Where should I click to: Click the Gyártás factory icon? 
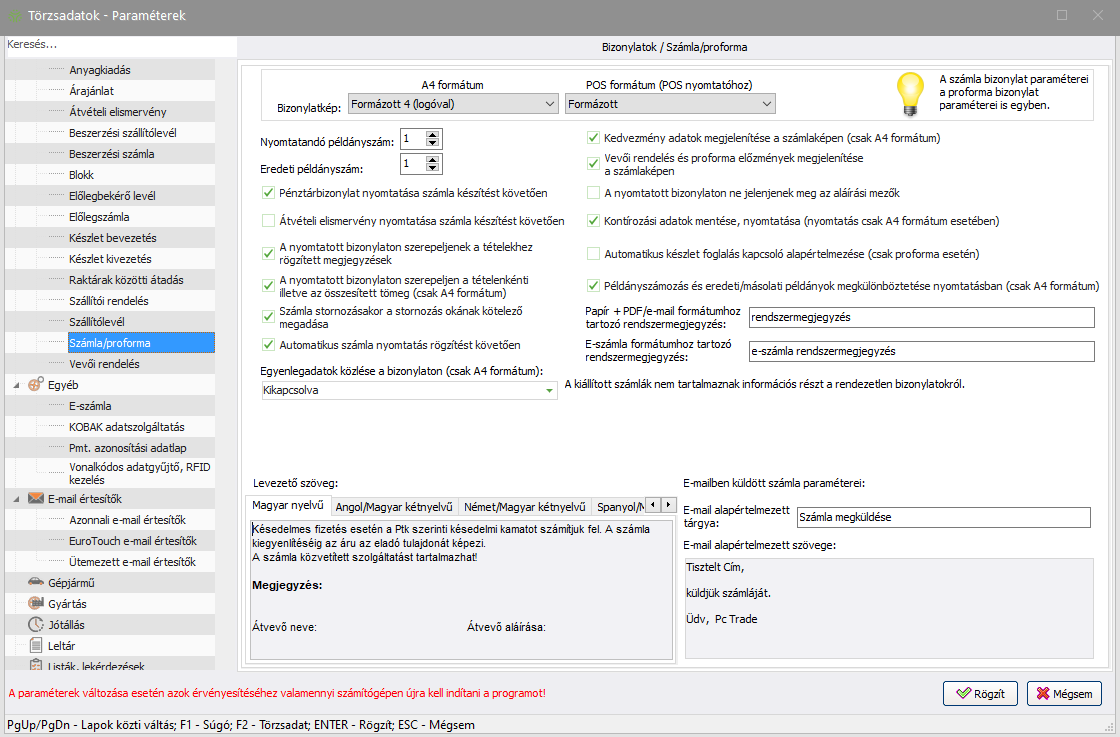(x=35, y=603)
